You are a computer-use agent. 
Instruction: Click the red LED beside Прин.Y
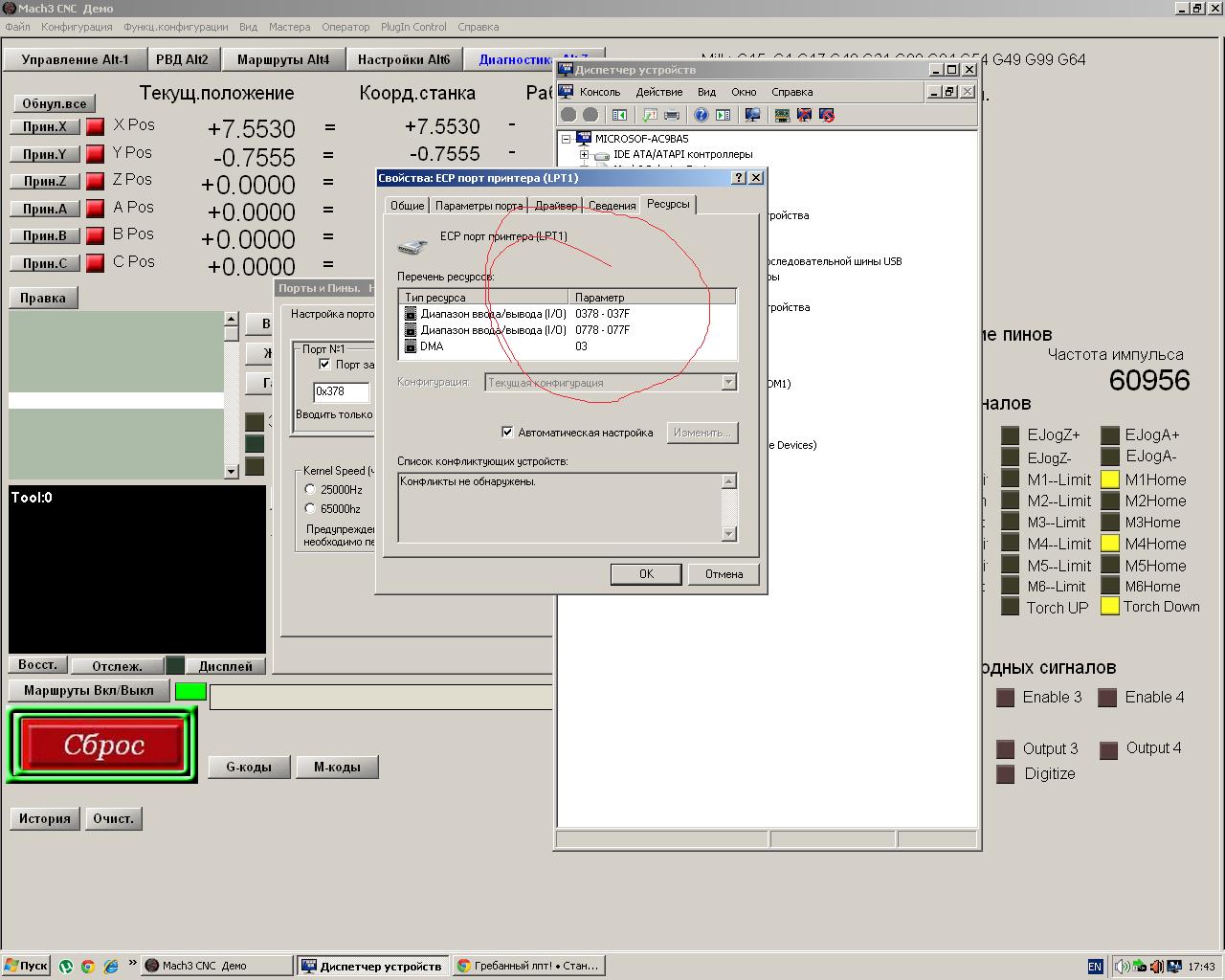[95, 153]
